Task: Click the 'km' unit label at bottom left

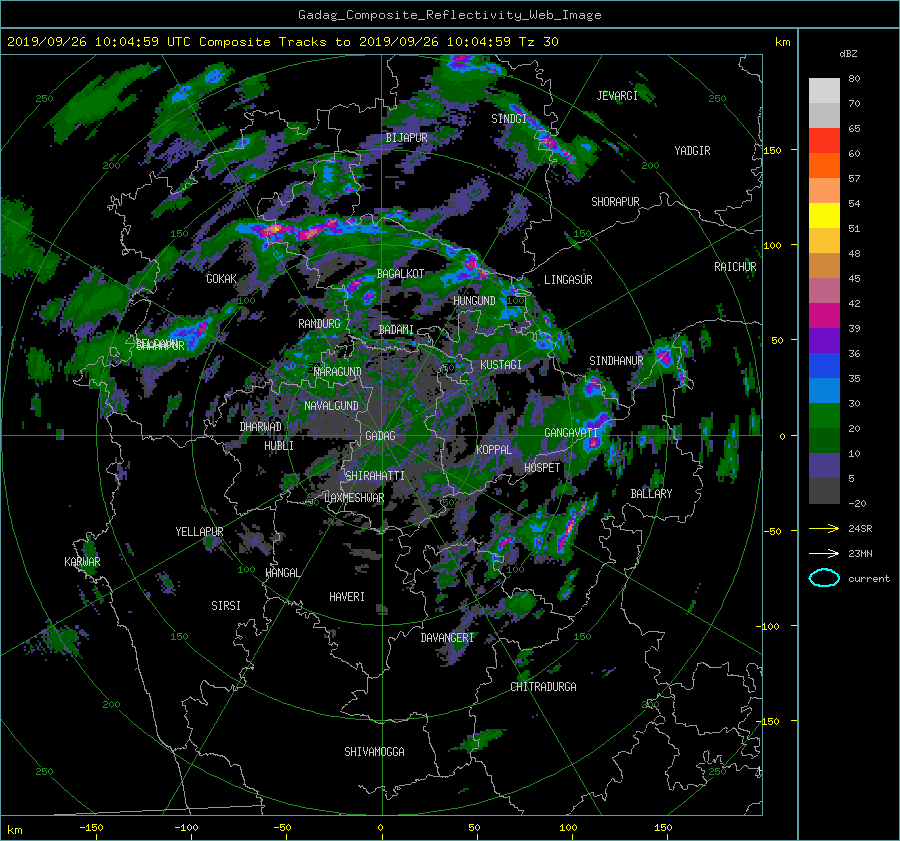Action: 14,830
